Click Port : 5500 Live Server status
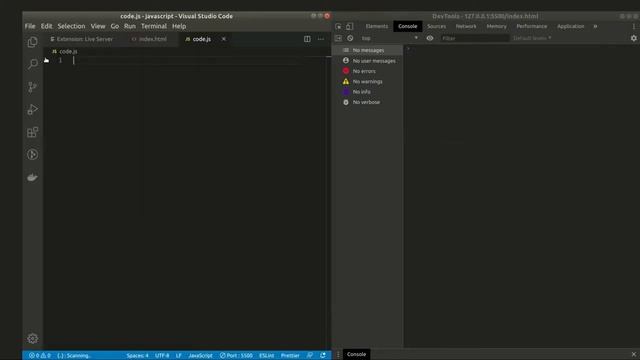The image size is (640, 360). 236,356
